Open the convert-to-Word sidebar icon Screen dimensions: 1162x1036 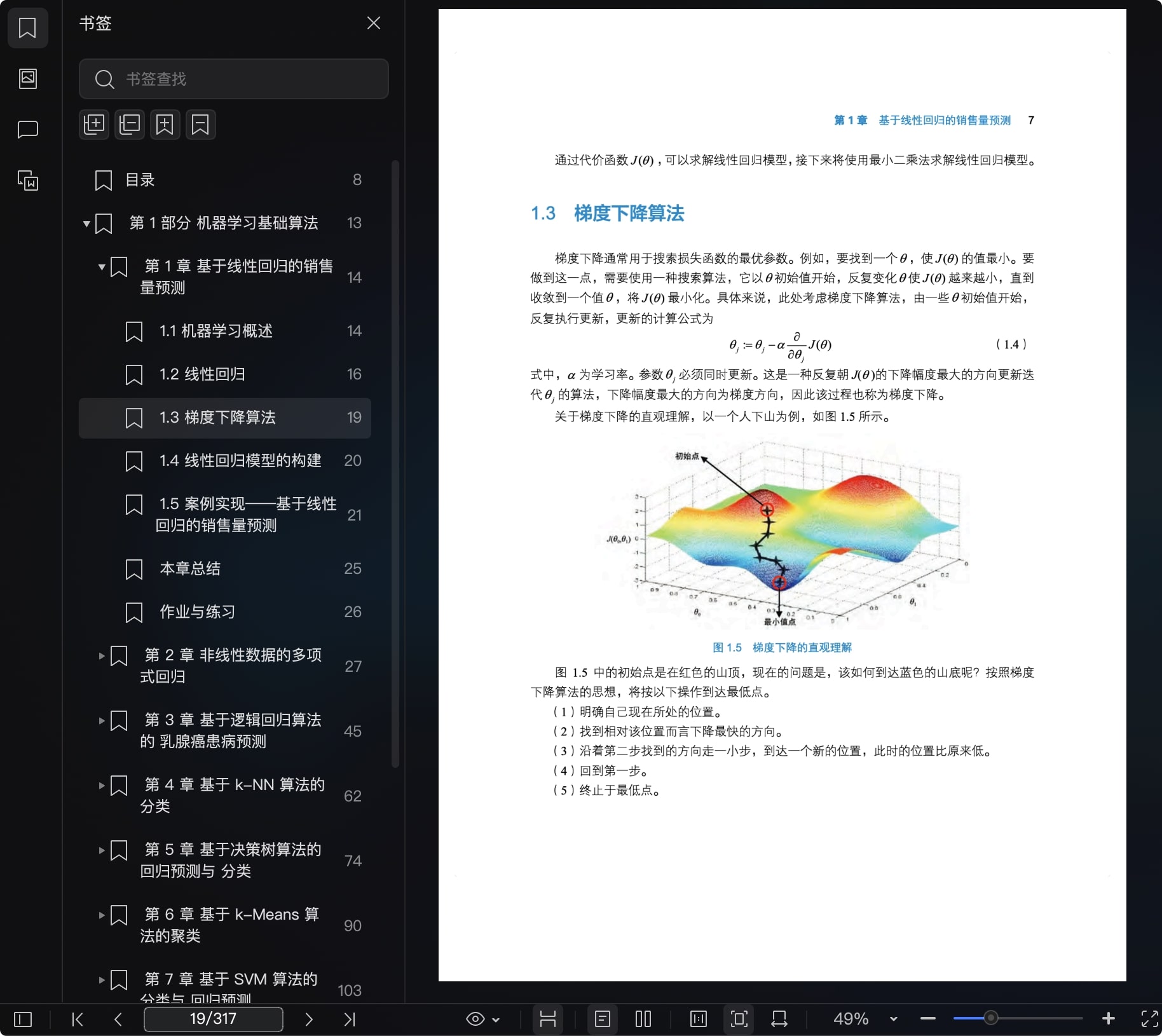click(x=27, y=181)
